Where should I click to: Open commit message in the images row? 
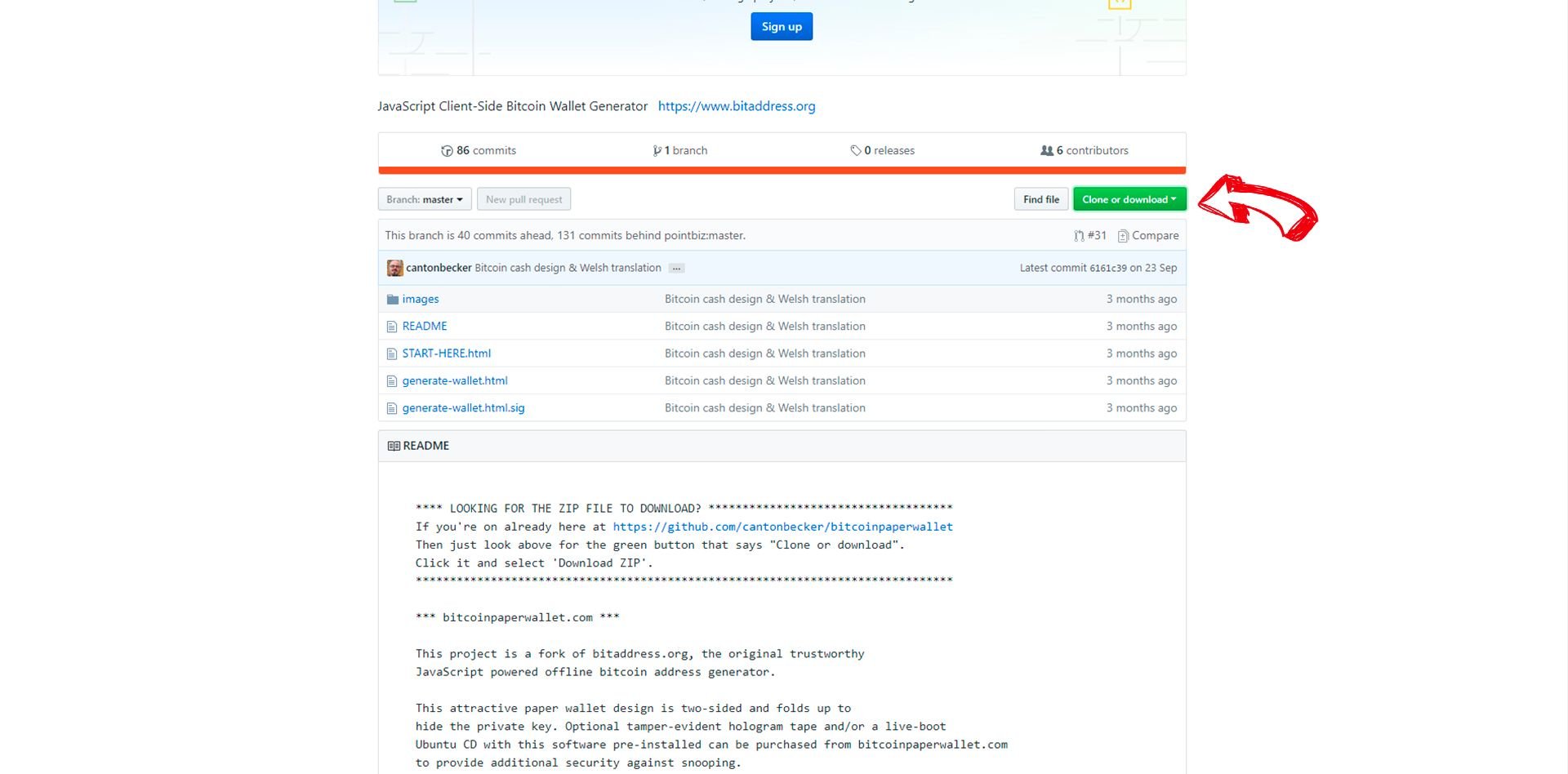[x=765, y=299]
